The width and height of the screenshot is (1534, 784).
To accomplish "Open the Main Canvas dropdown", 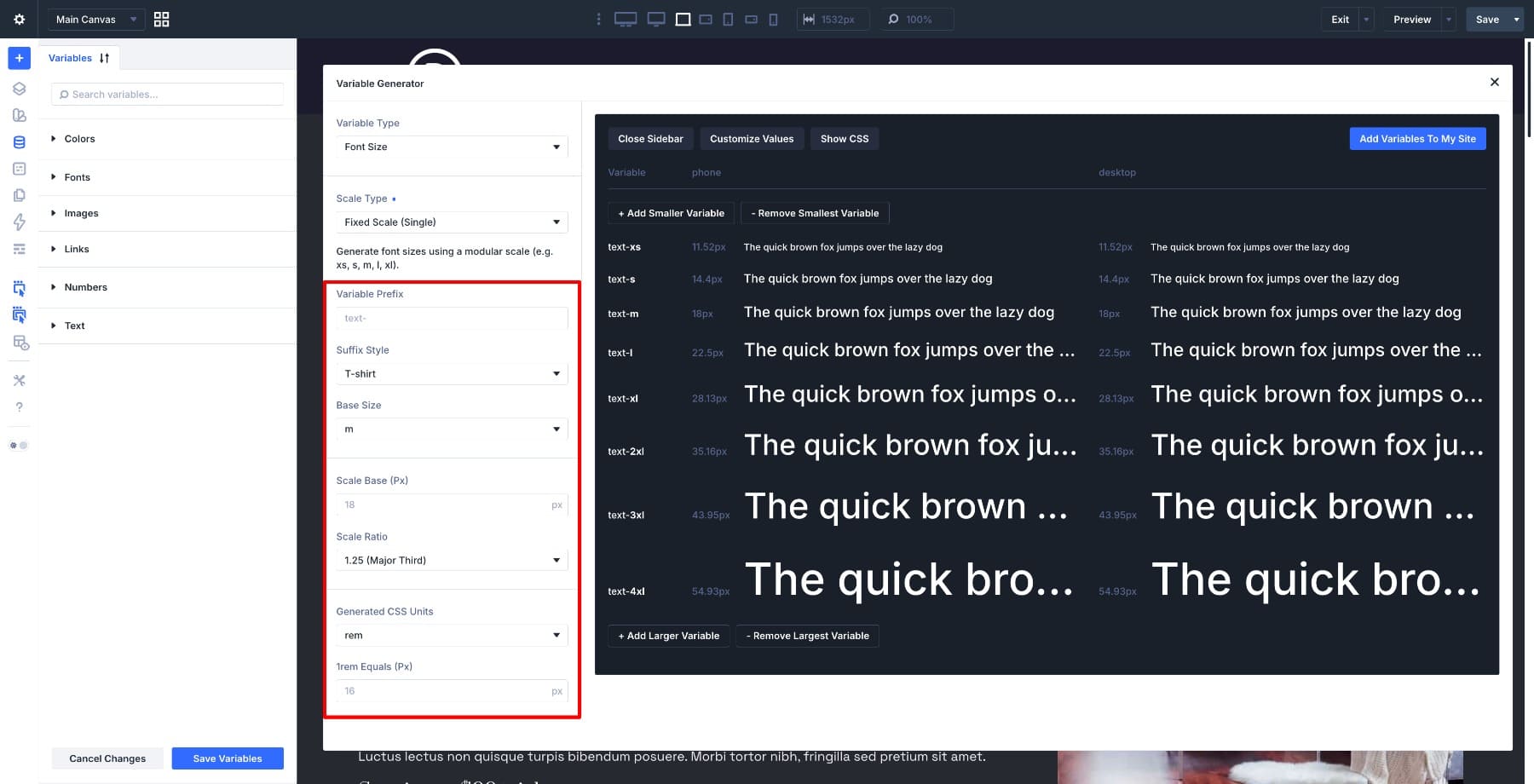I will (95, 19).
